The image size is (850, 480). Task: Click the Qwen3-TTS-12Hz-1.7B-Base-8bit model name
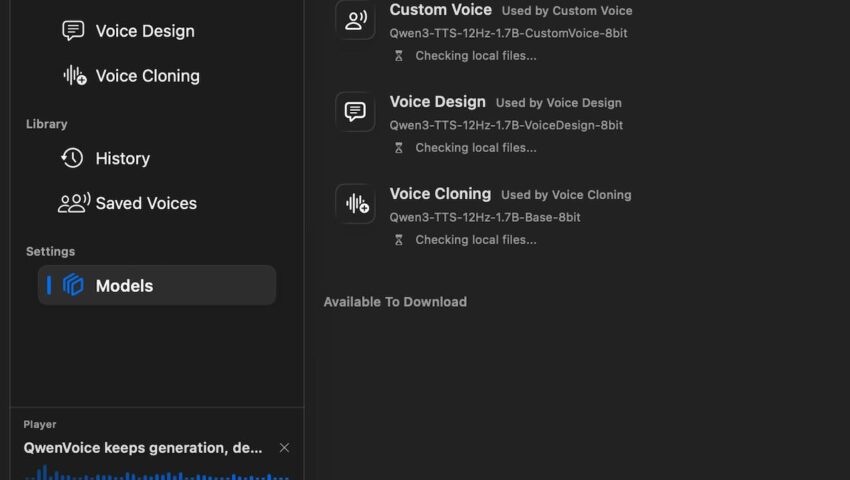click(485, 217)
